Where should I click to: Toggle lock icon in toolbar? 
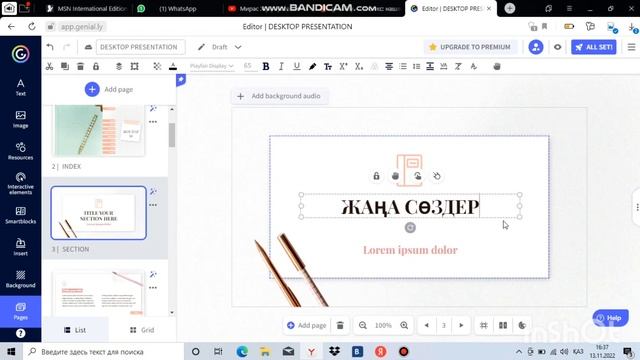tap(96, 66)
